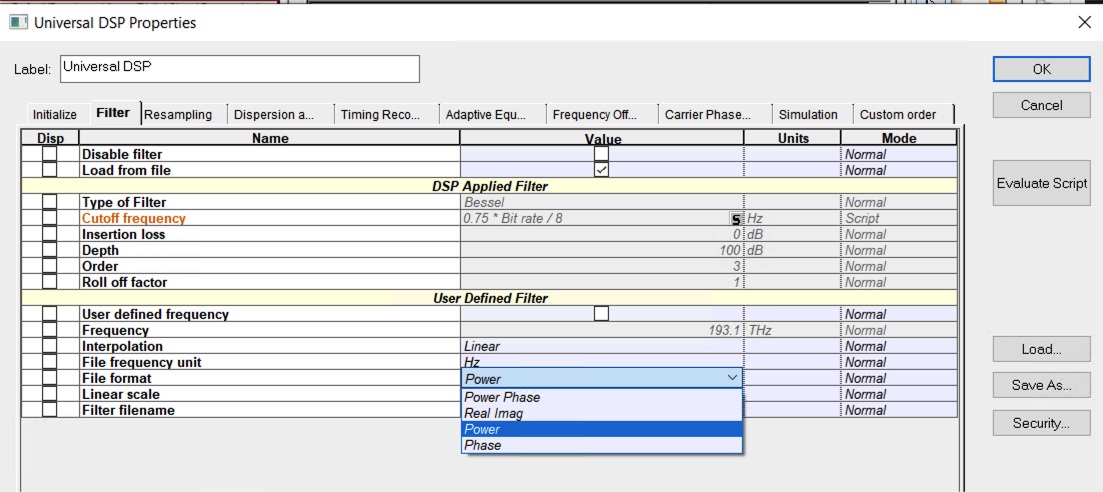The width and height of the screenshot is (1103, 492).
Task: Toggle Disp checkbox for Linear scale
Action: coord(49,394)
